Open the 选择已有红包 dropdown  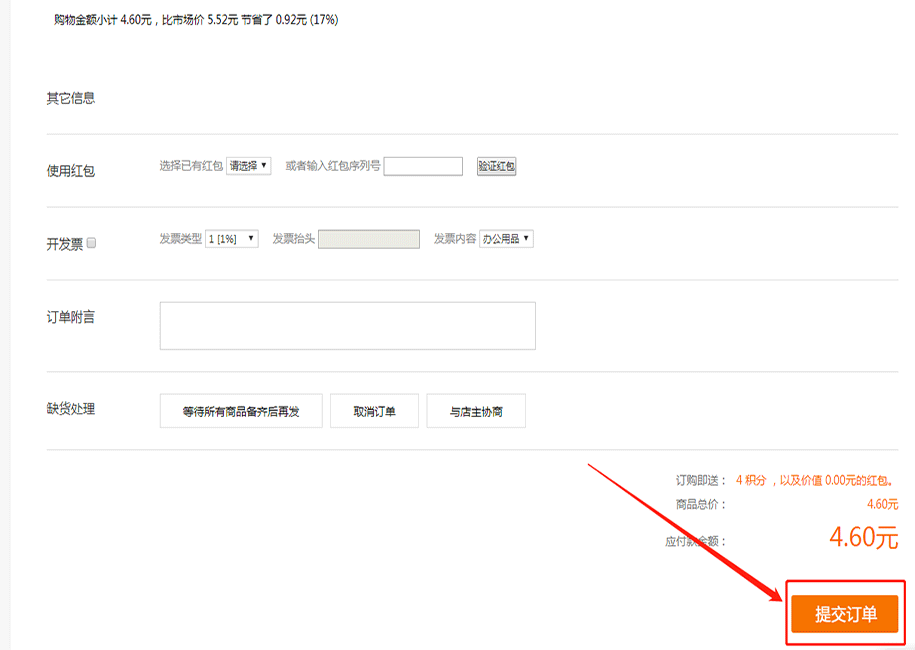[248, 166]
